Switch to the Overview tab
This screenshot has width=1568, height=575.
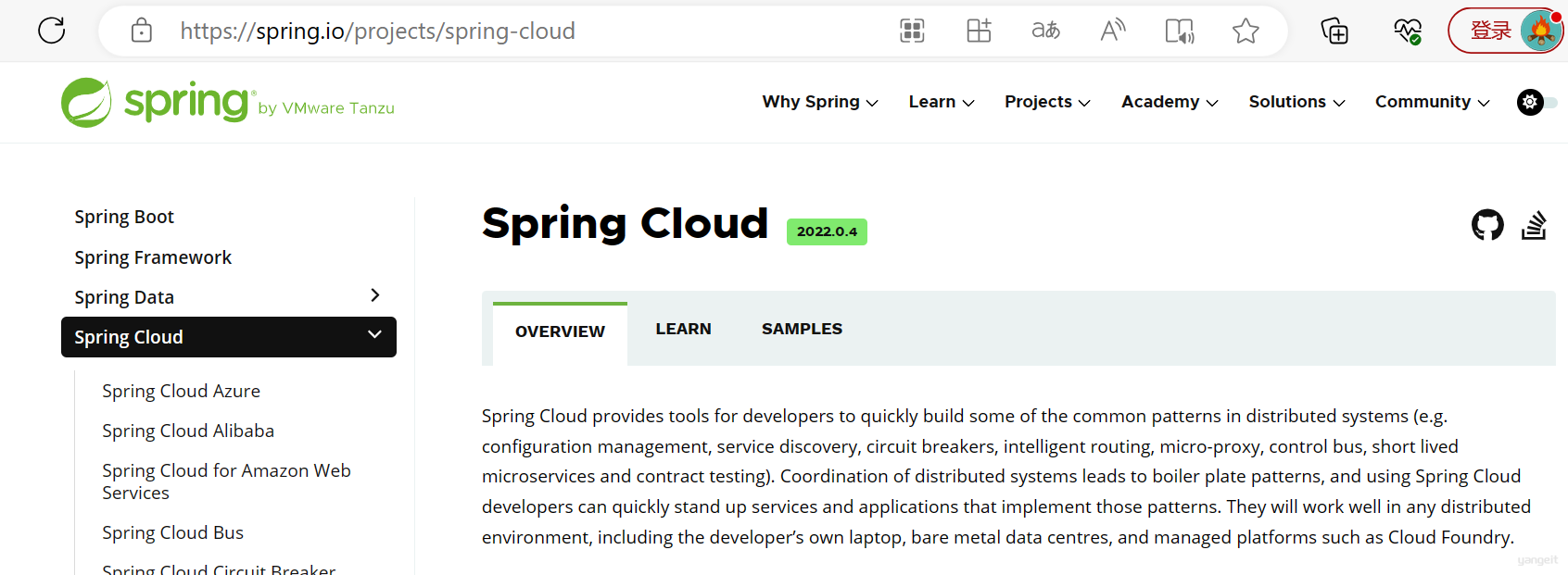point(560,332)
